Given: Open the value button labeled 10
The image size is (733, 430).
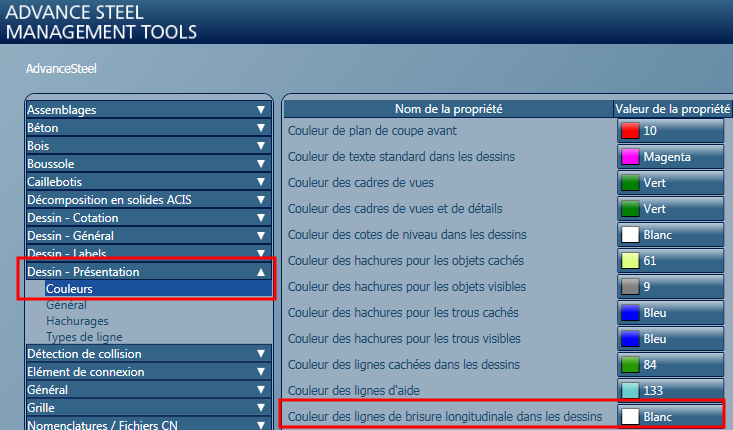Looking at the screenshot, I should click(x=670, y=131).
